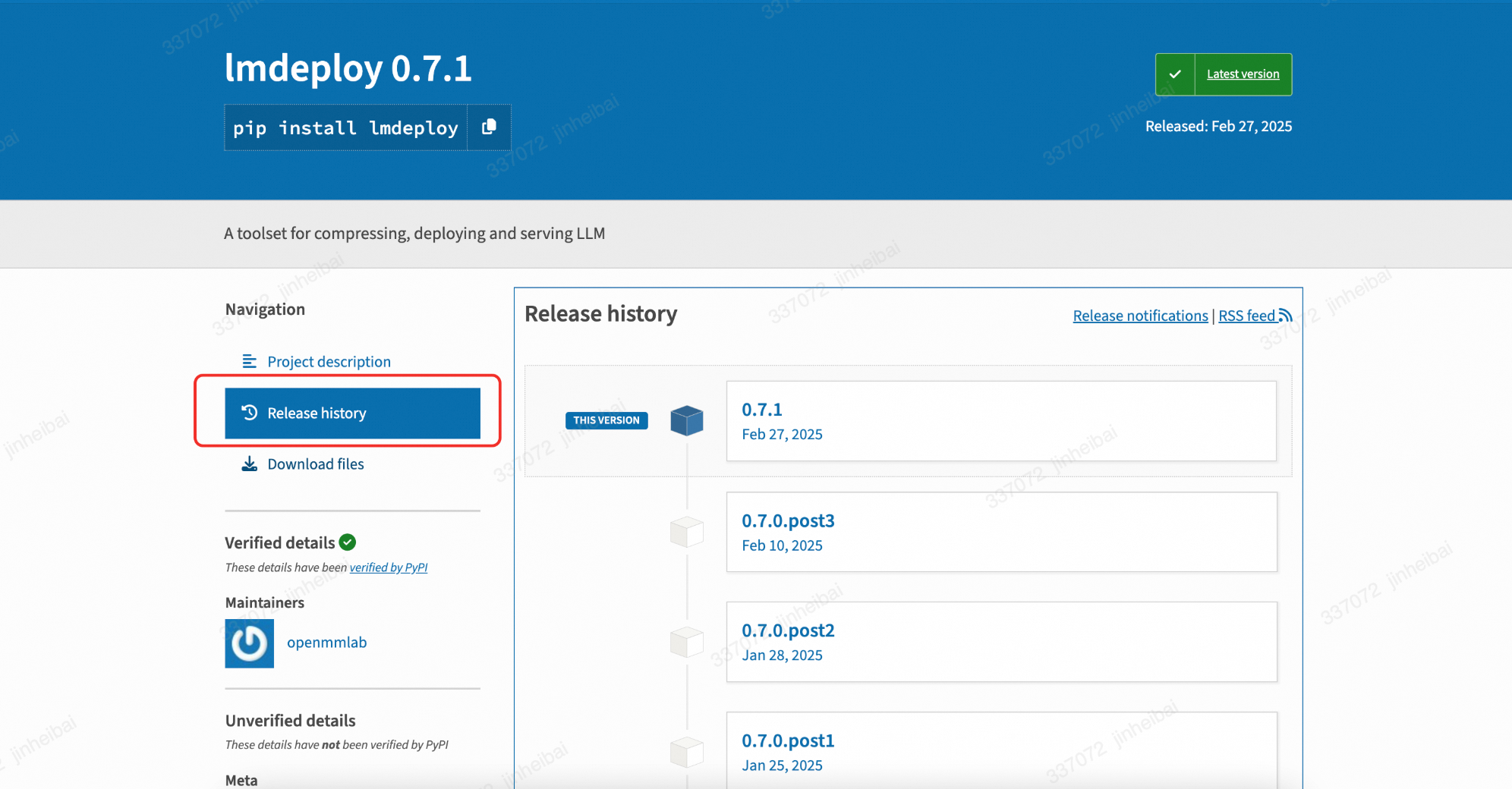The width and height of the screenshot is (1512, 789).
Task: Open release 0.7.0.post3
Action: click(1001, 532)
